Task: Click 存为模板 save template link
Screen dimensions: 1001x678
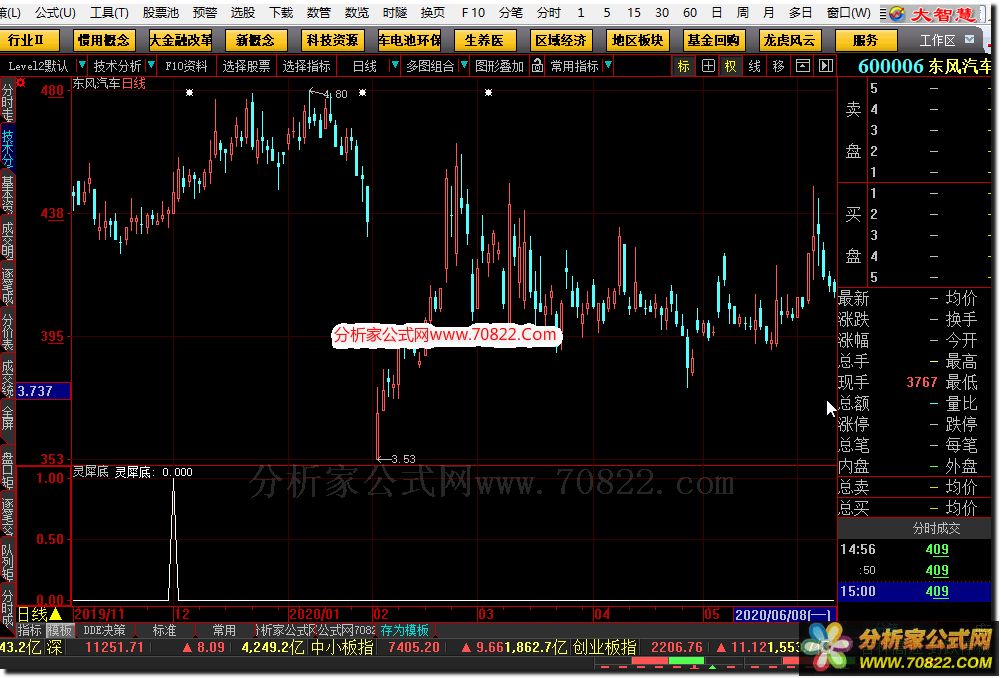Action: 404,630
